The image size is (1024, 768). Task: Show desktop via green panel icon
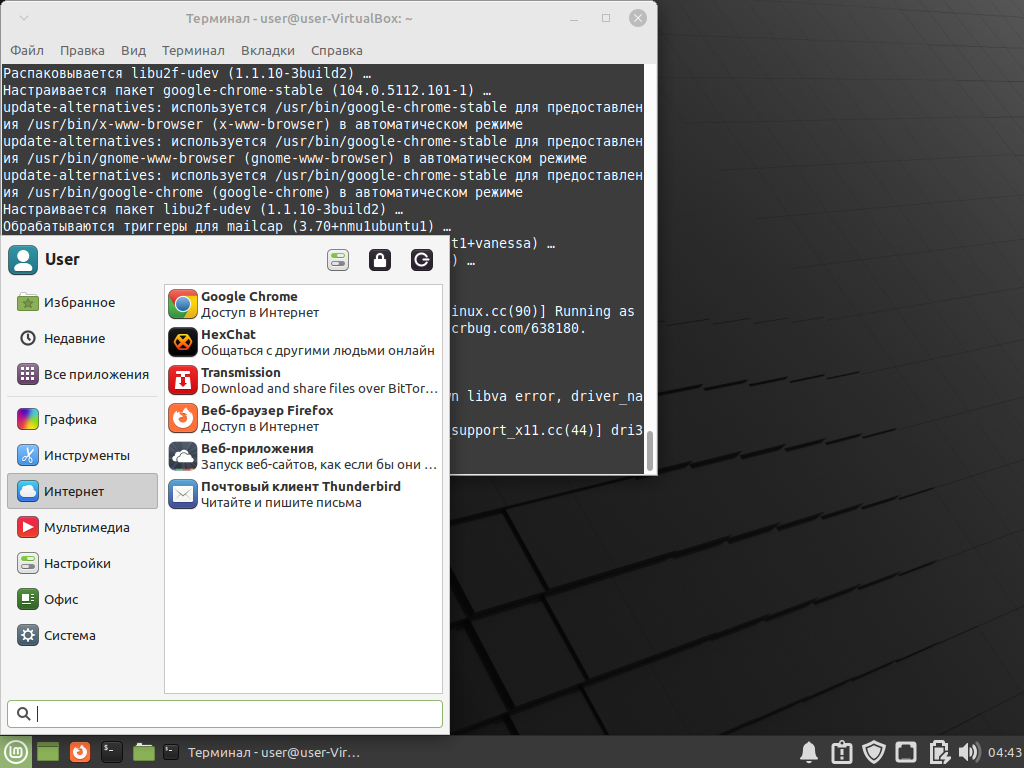(x=48, y=752)
